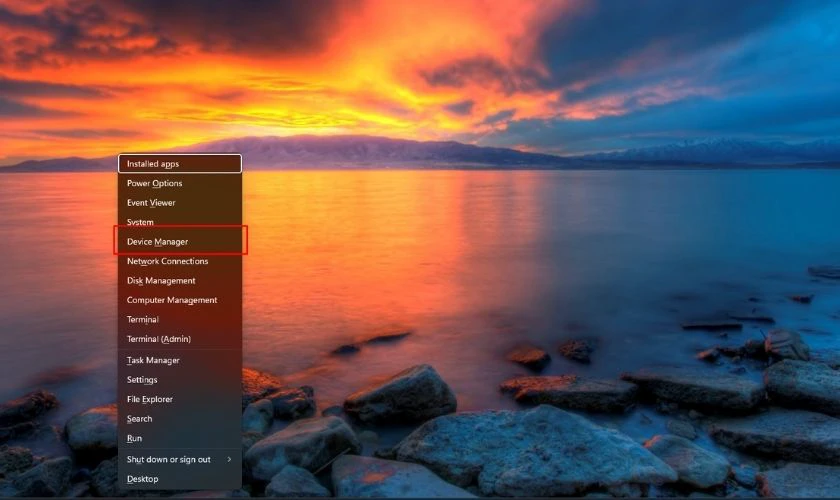Select Power Options entry
The image size is (840, 500).
pos(179,183)
